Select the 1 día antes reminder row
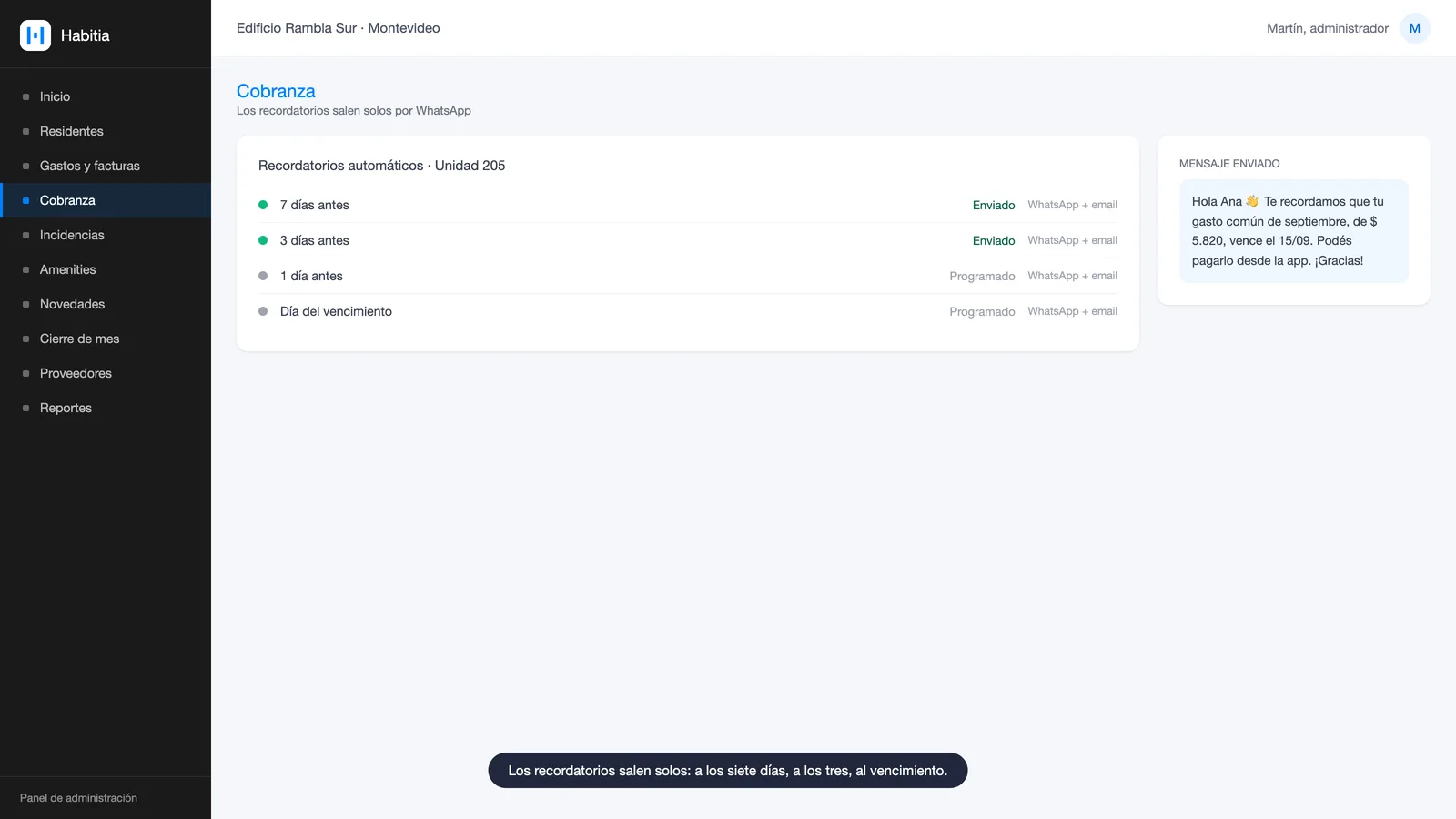1456x819 pixels. (688, 276)
